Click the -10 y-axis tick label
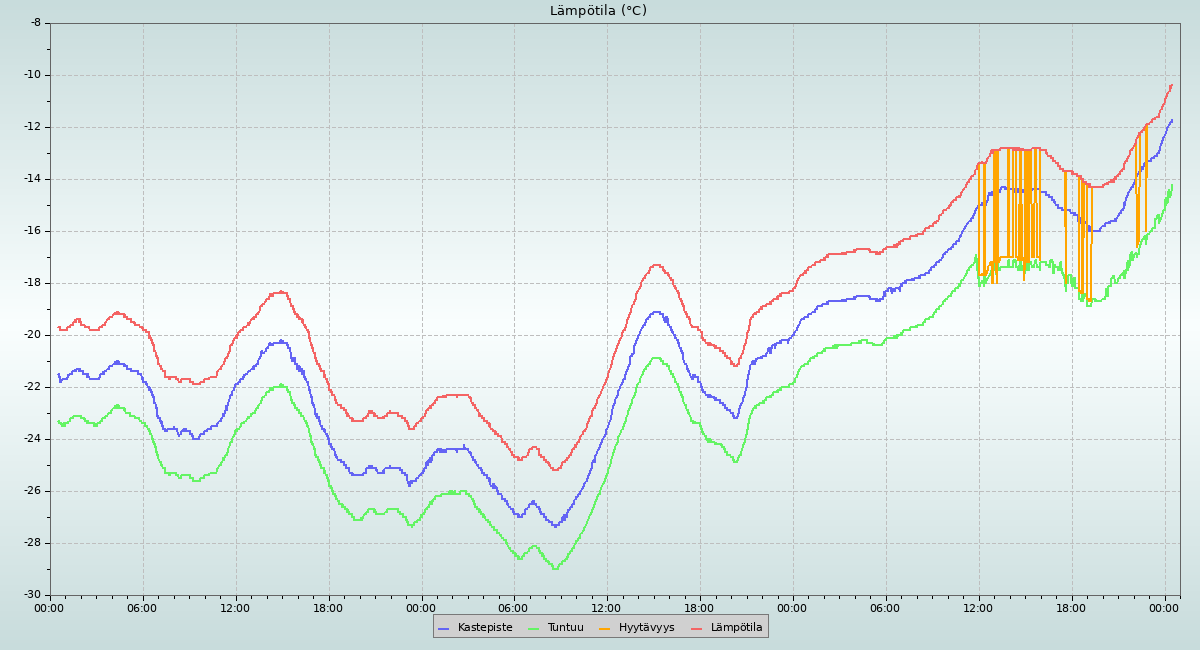 coord(32,75)
